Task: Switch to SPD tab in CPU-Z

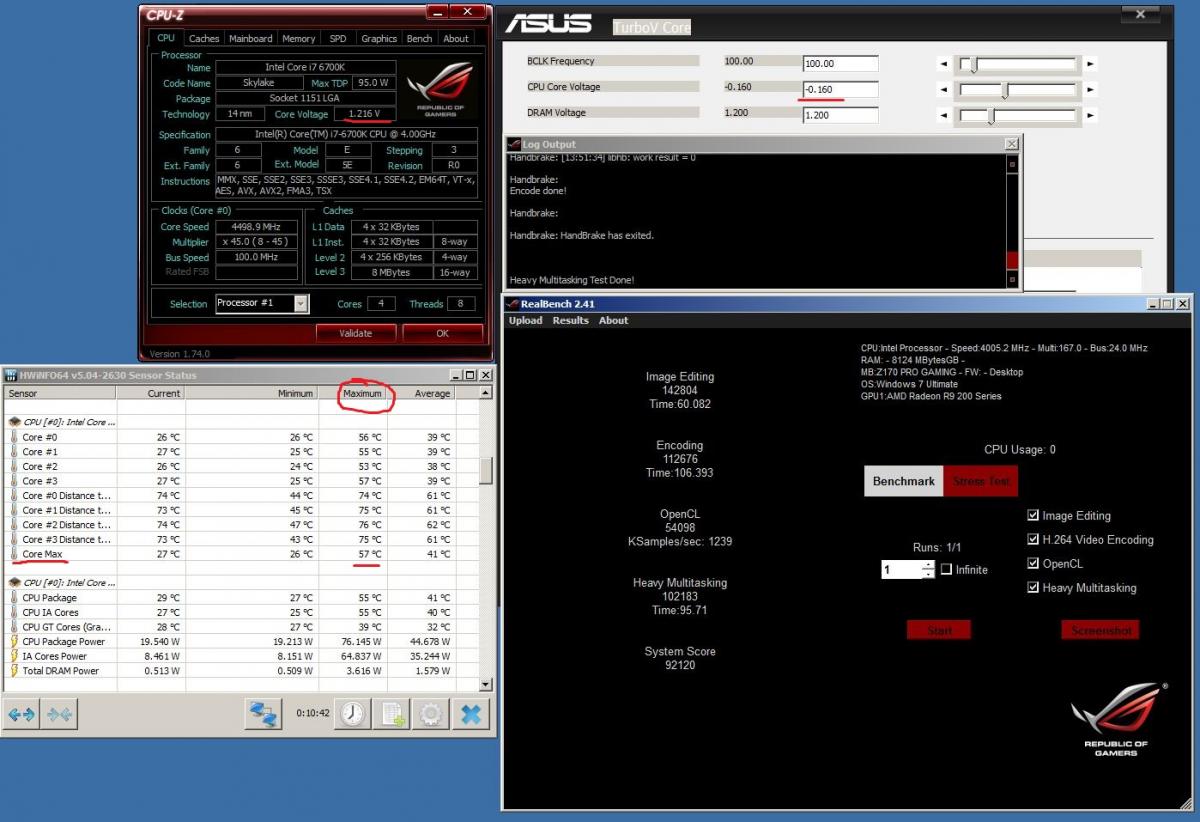Action: [x=338, y=38]
